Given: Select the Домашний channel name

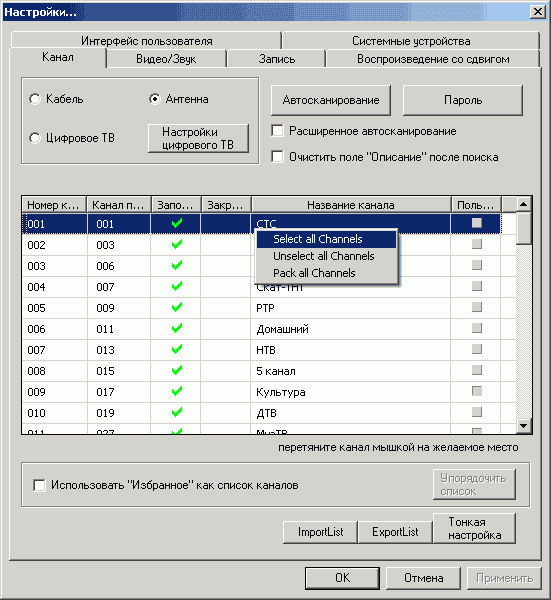Looking at the screenshot, I should click(282, 329).
